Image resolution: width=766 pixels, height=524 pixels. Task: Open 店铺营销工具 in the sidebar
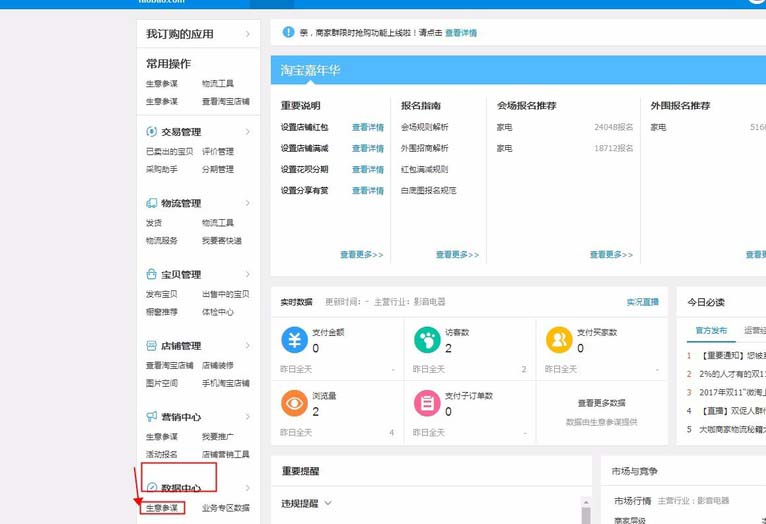click(x=226, y=455)
